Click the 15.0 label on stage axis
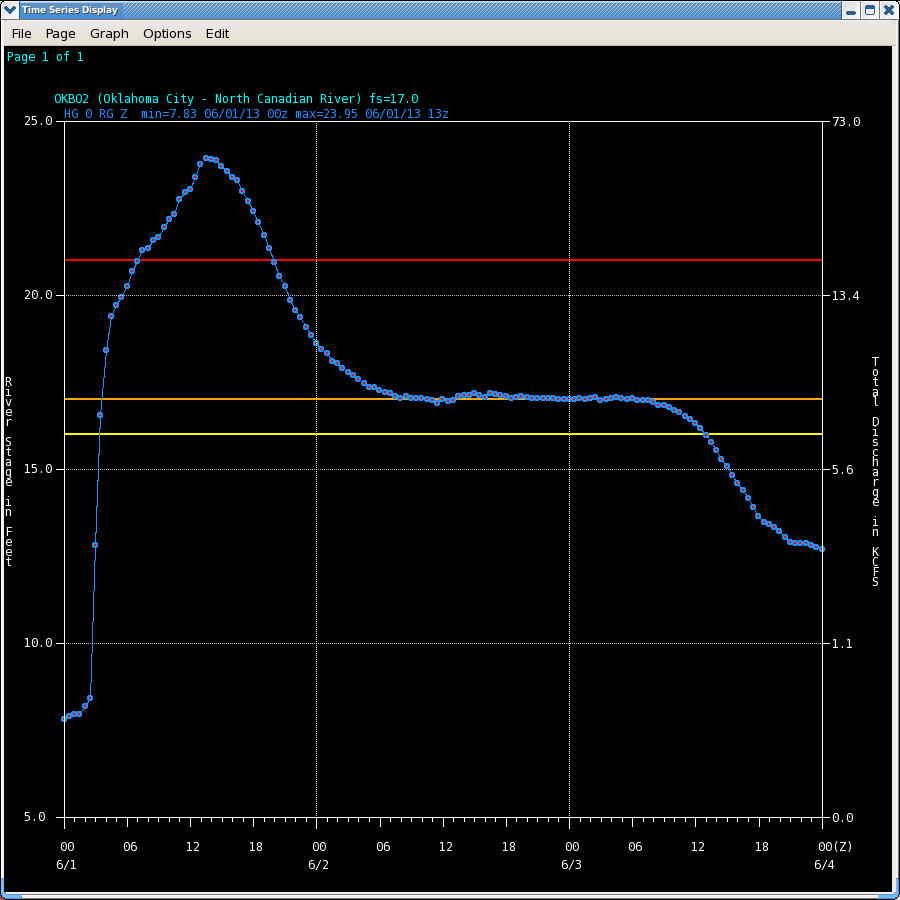This screenshot has height=900, width=900. pyautogui.click(x=38, y=469)
